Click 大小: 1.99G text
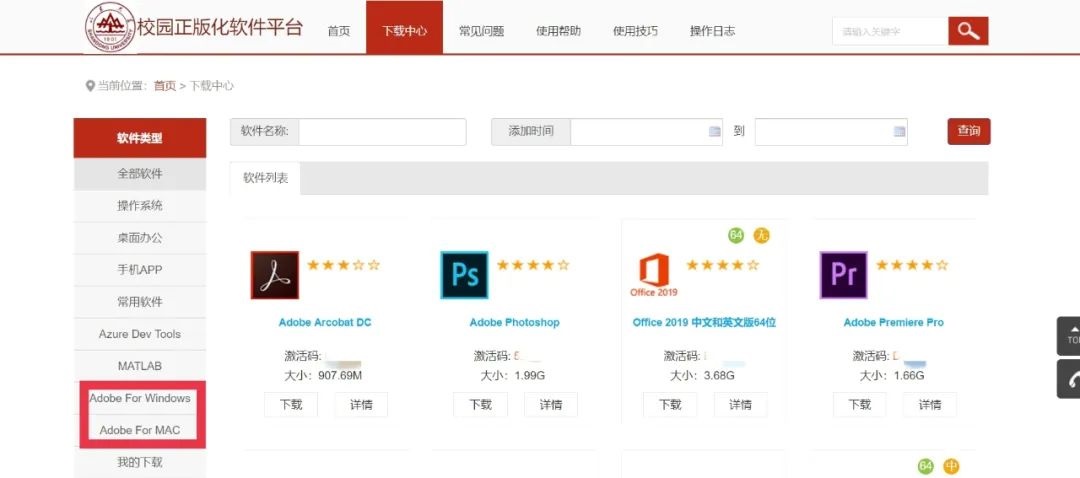 [x=512, y=375]
